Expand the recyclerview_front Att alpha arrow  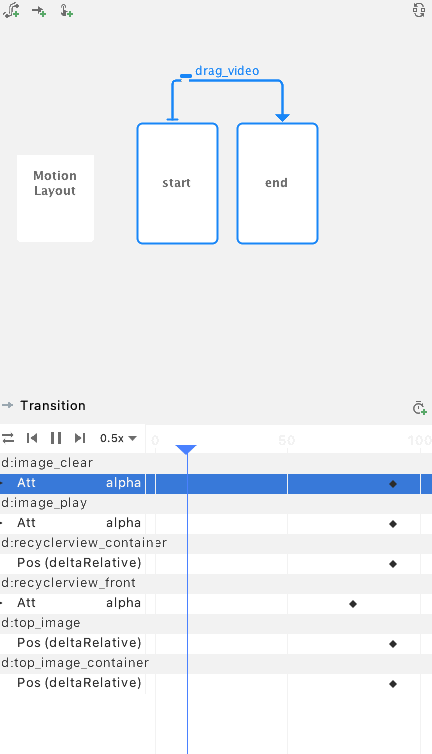click(x=2, y=603)
